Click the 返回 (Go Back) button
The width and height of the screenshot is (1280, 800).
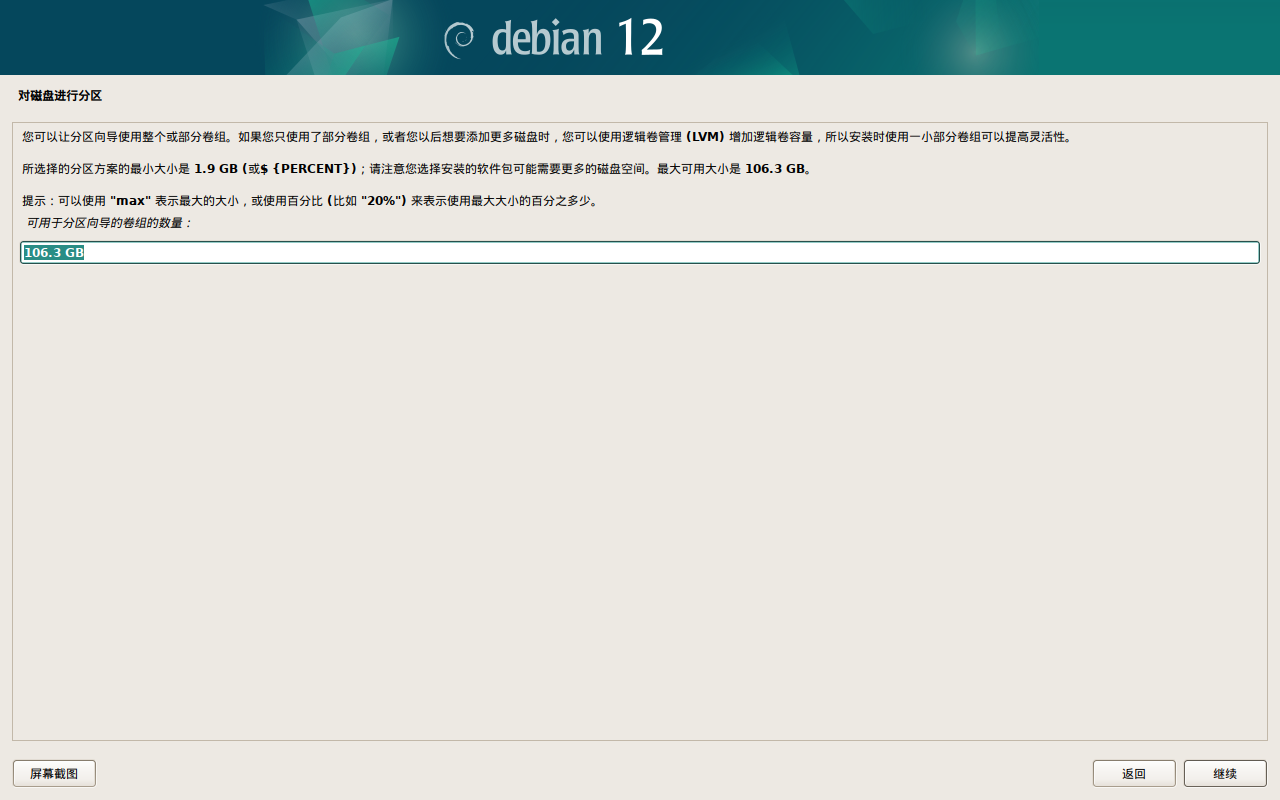[1134, 773]
